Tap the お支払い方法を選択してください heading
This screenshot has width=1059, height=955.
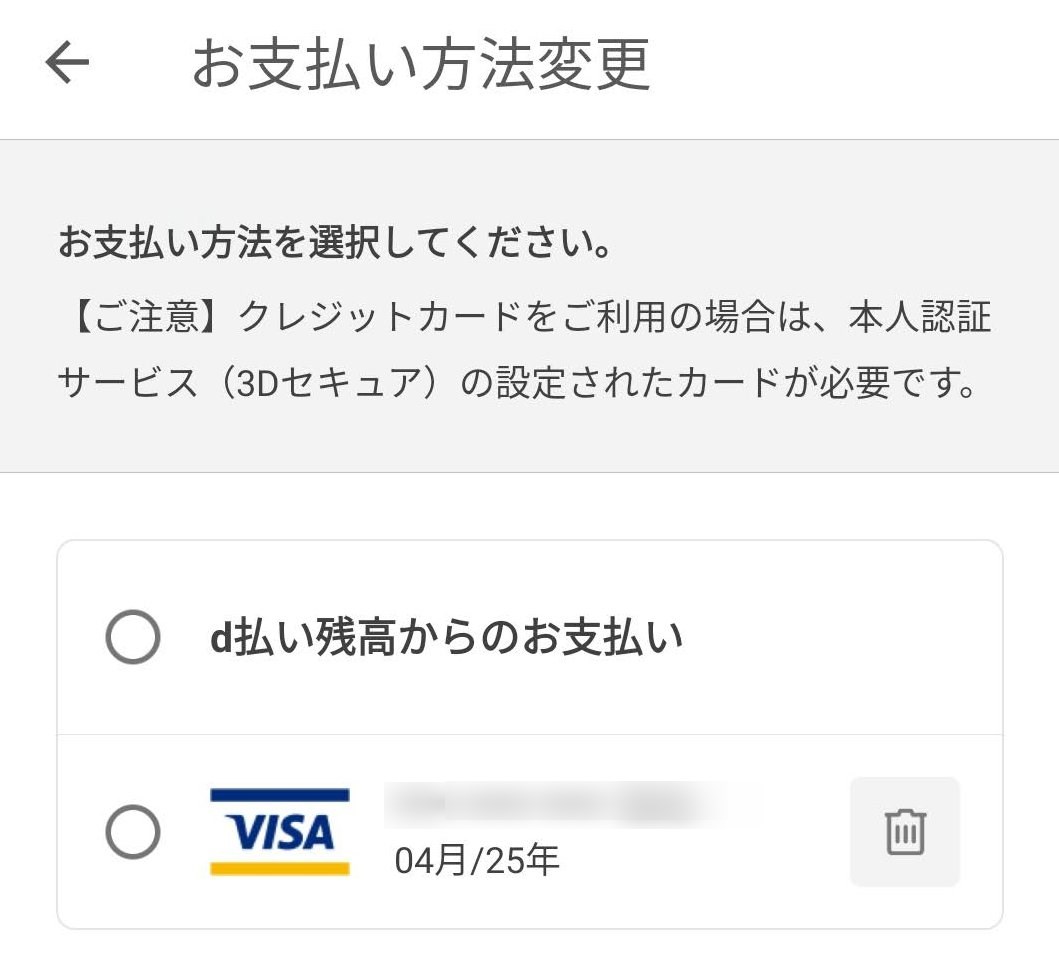[334, 242]
